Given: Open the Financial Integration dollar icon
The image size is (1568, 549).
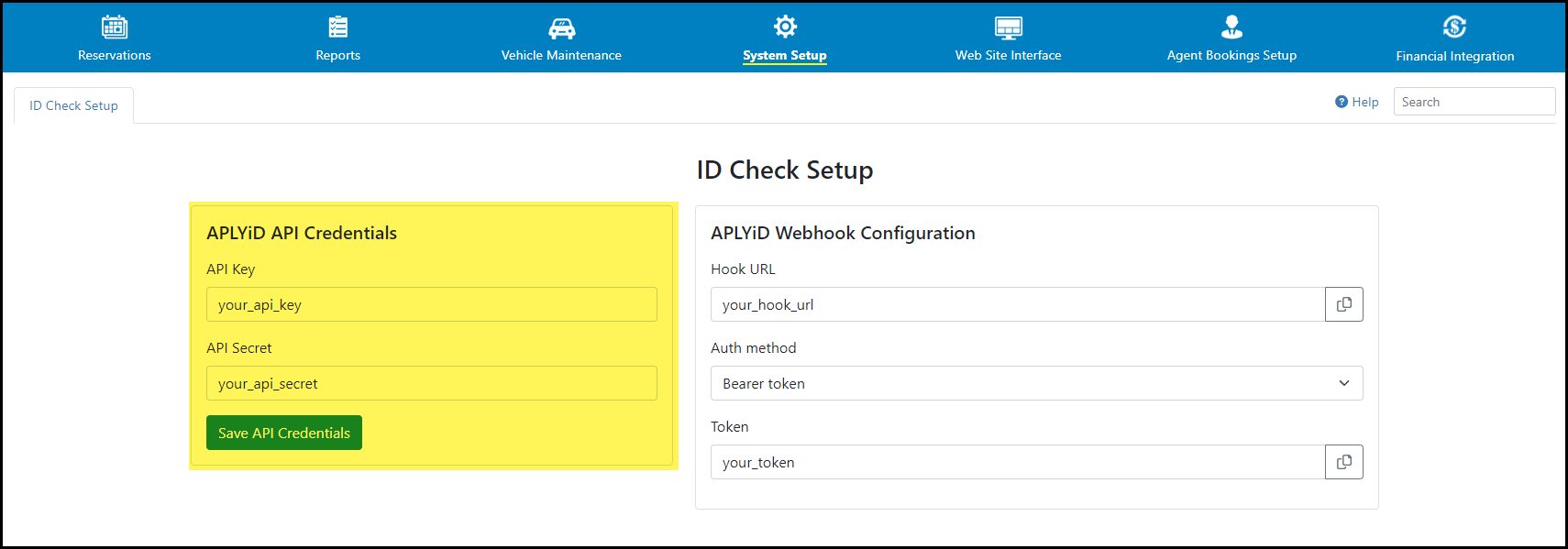Looking at the screenshot, I should click(1454, 27).
